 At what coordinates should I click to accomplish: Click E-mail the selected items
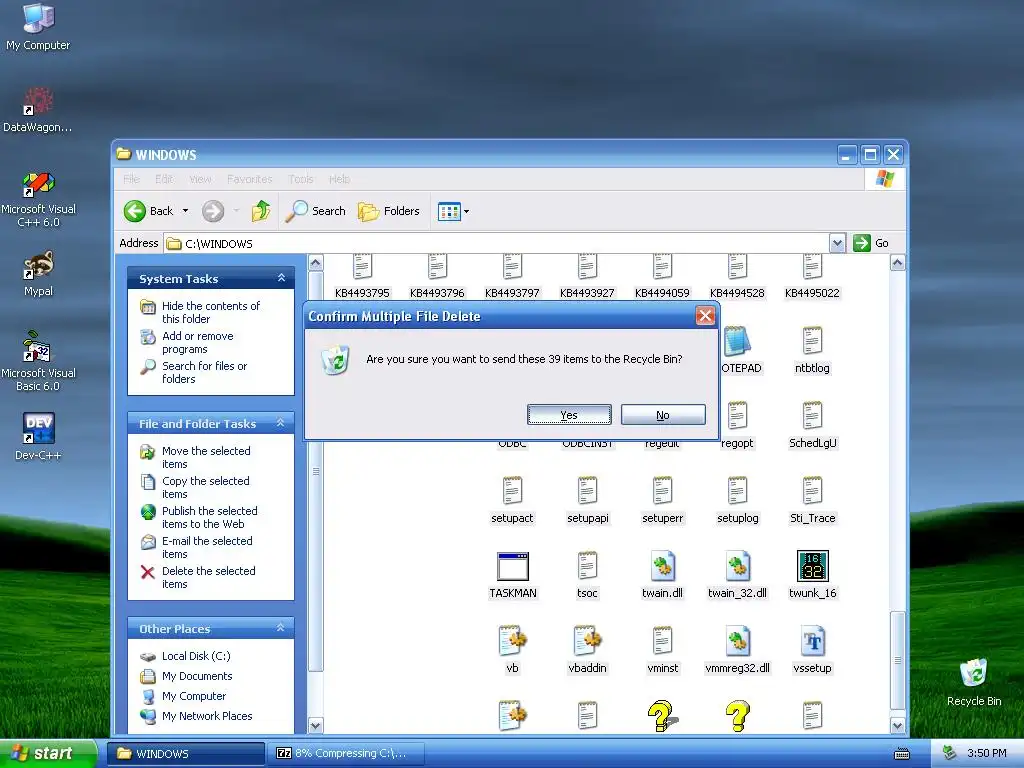(206, 547)
